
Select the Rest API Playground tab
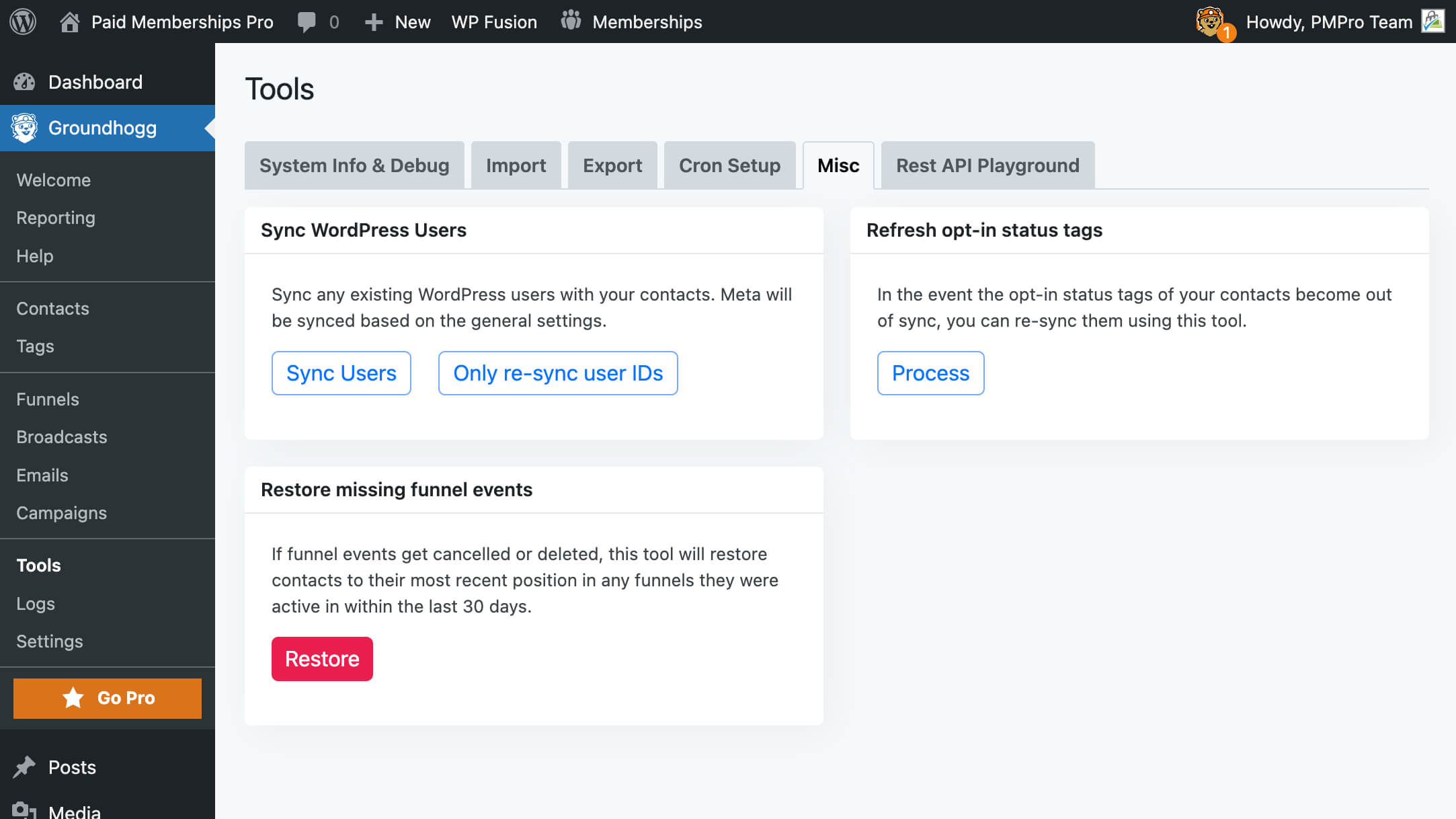point(987,165)
